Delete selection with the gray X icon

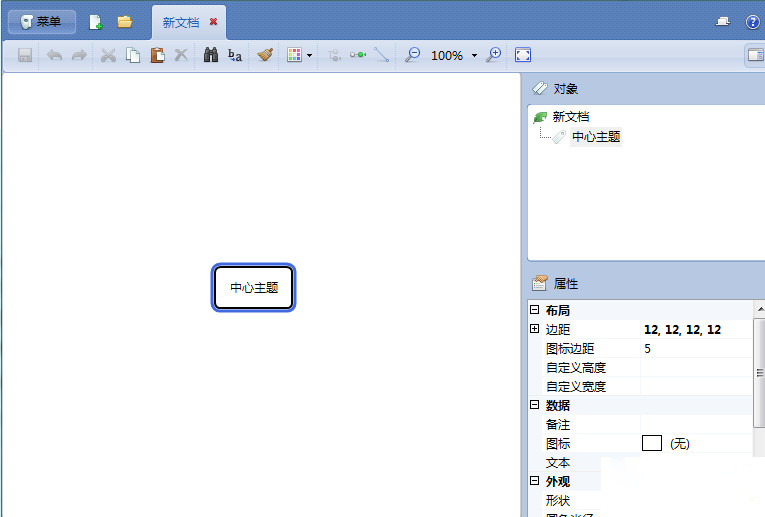181,55
